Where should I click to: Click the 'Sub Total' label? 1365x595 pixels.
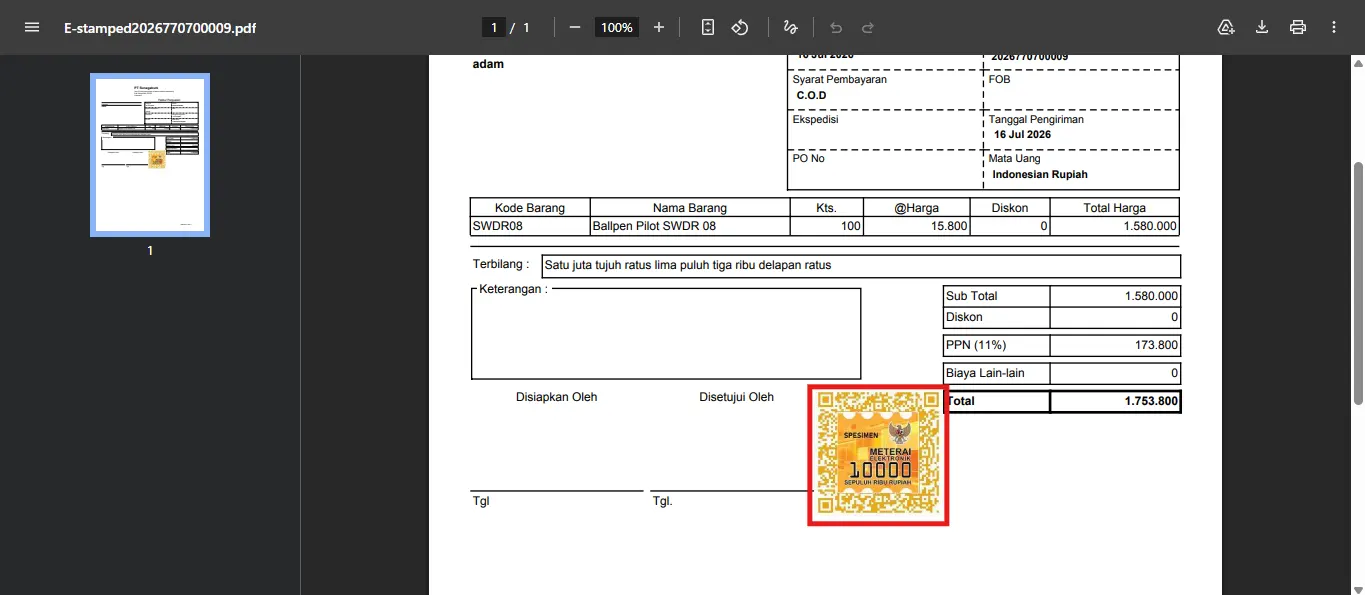(x=972, y=296)
